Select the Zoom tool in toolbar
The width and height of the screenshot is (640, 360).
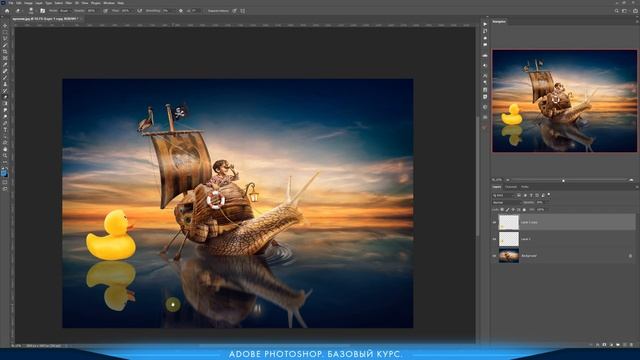pos(5,155)
